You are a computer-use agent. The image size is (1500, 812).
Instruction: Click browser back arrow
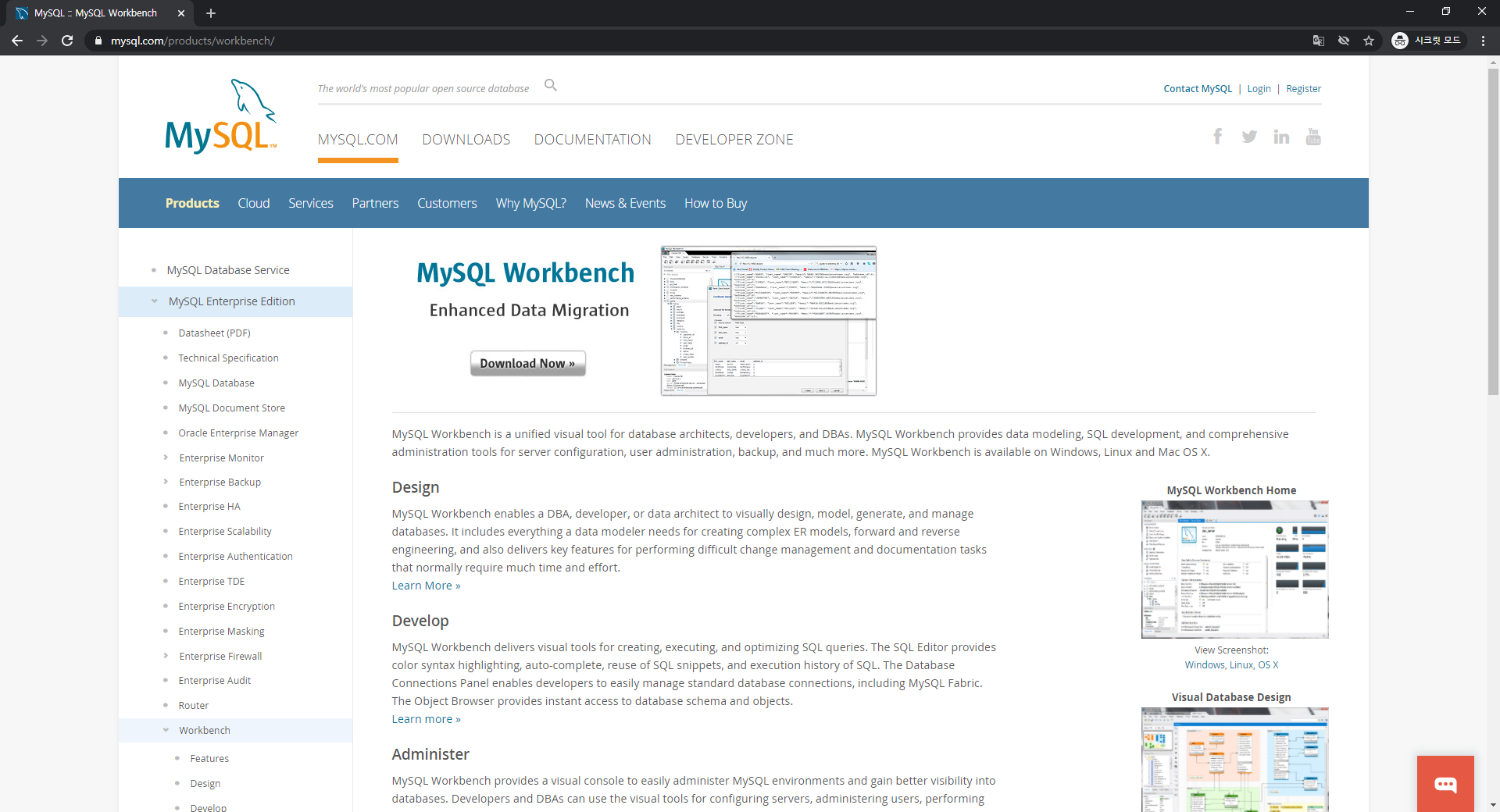(x=17, y=41)
